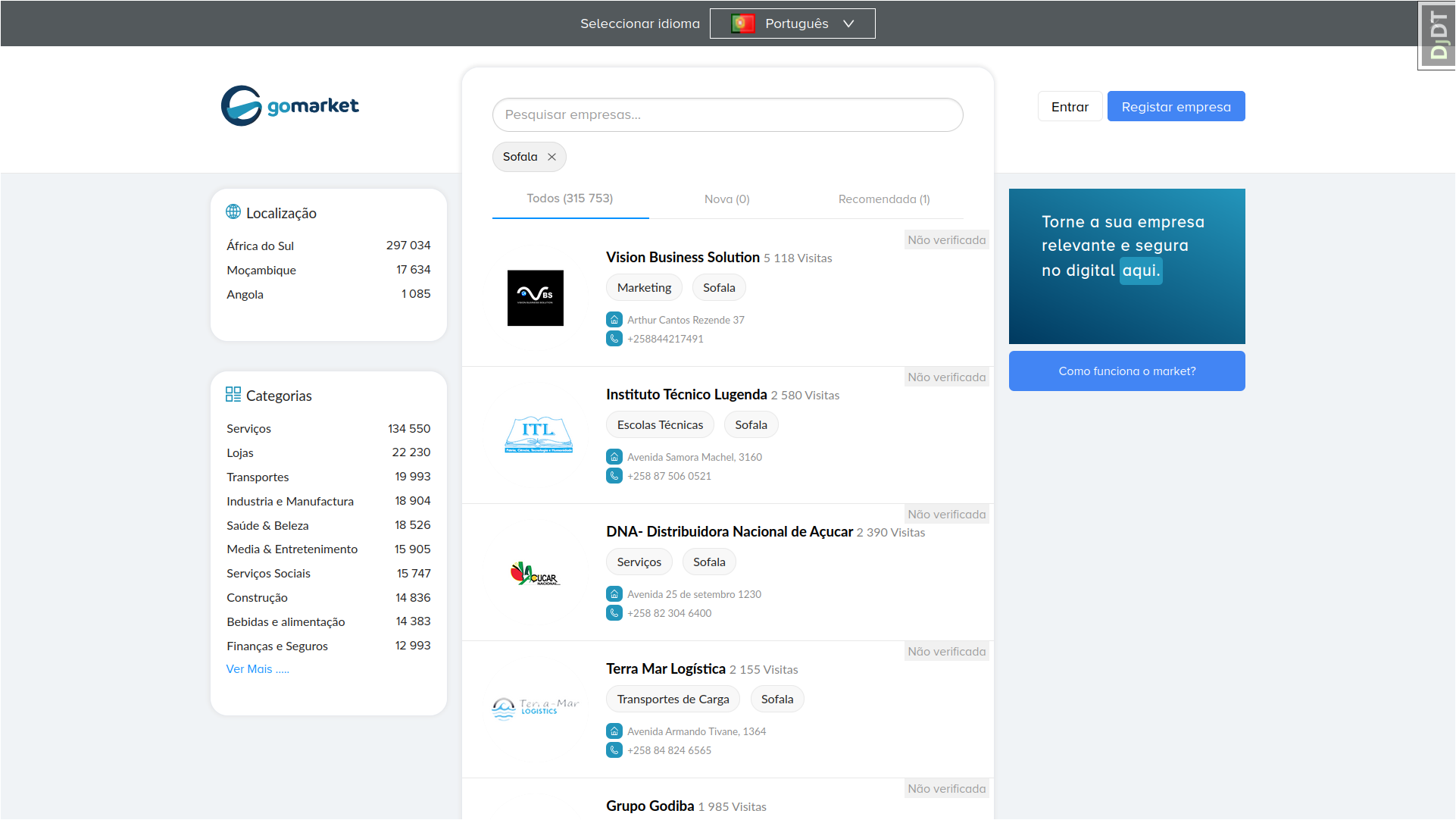
Task: Focus the Pesquisar empresas search field
Action: [x=727, y=115]
